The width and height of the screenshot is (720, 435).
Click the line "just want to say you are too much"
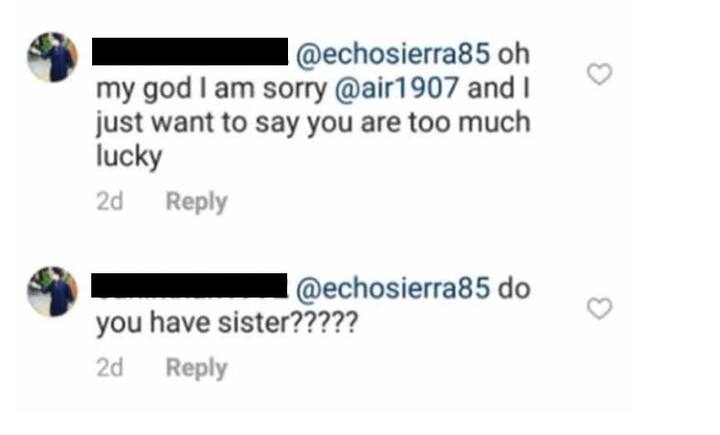pos(312,124)
